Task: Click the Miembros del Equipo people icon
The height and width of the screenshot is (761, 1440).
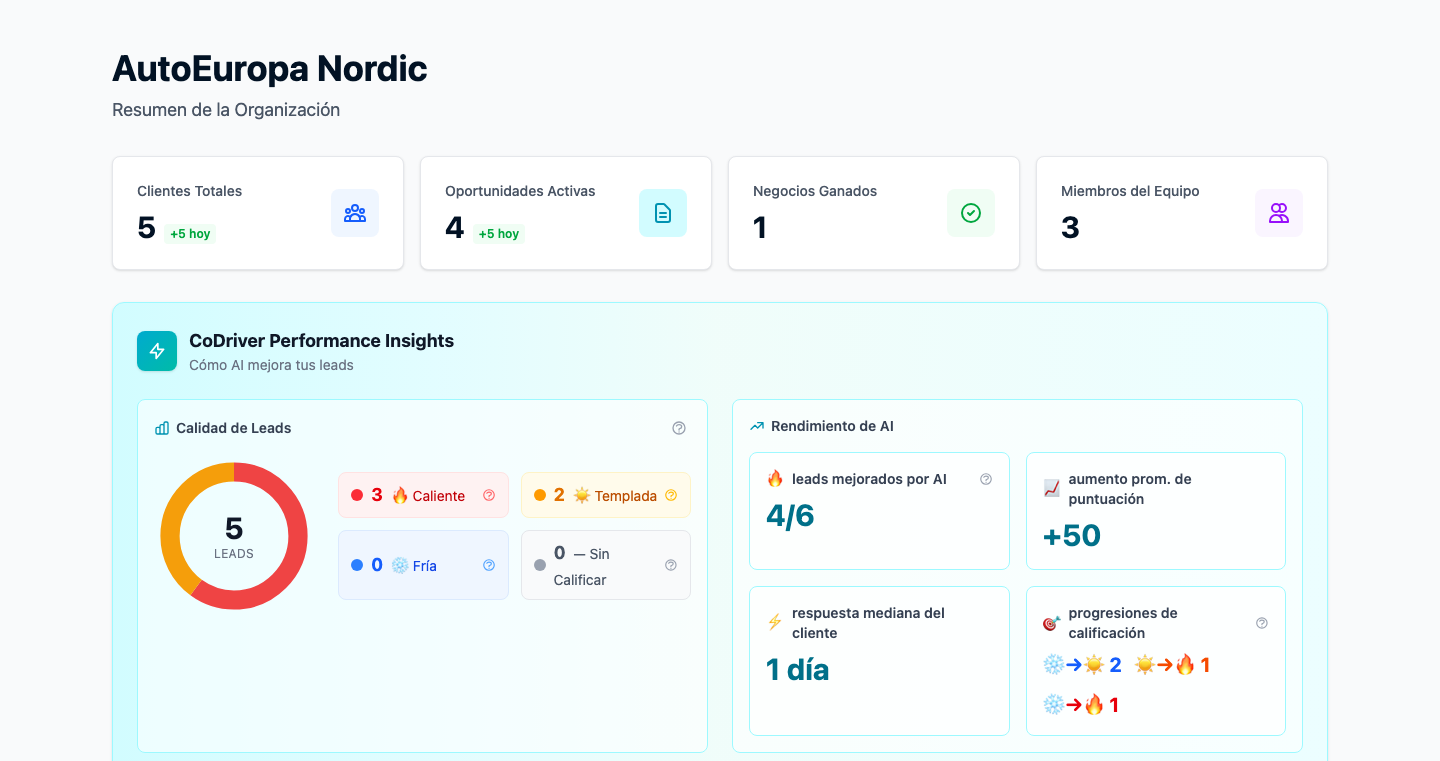Action: tap(1279, 213)
